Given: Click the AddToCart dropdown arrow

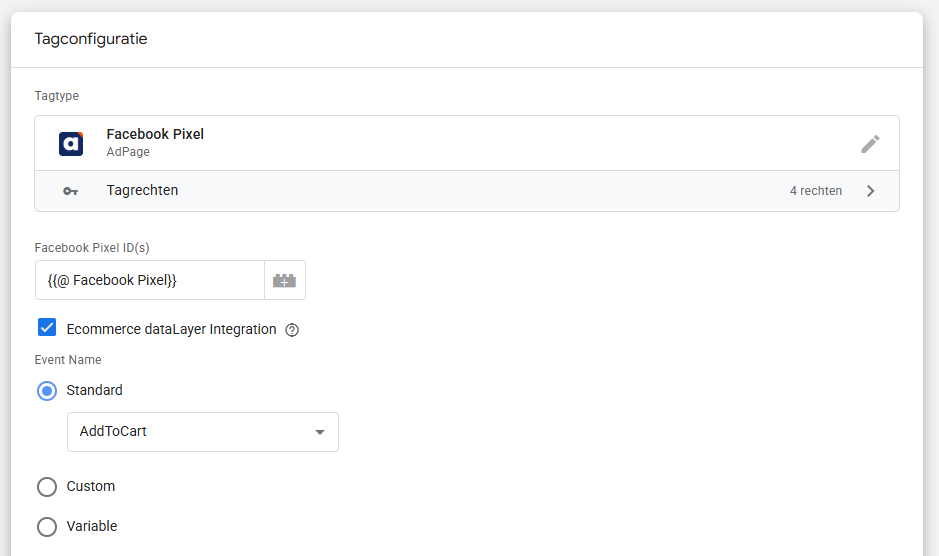Looking at the screenshot, I should click(320, 432).
